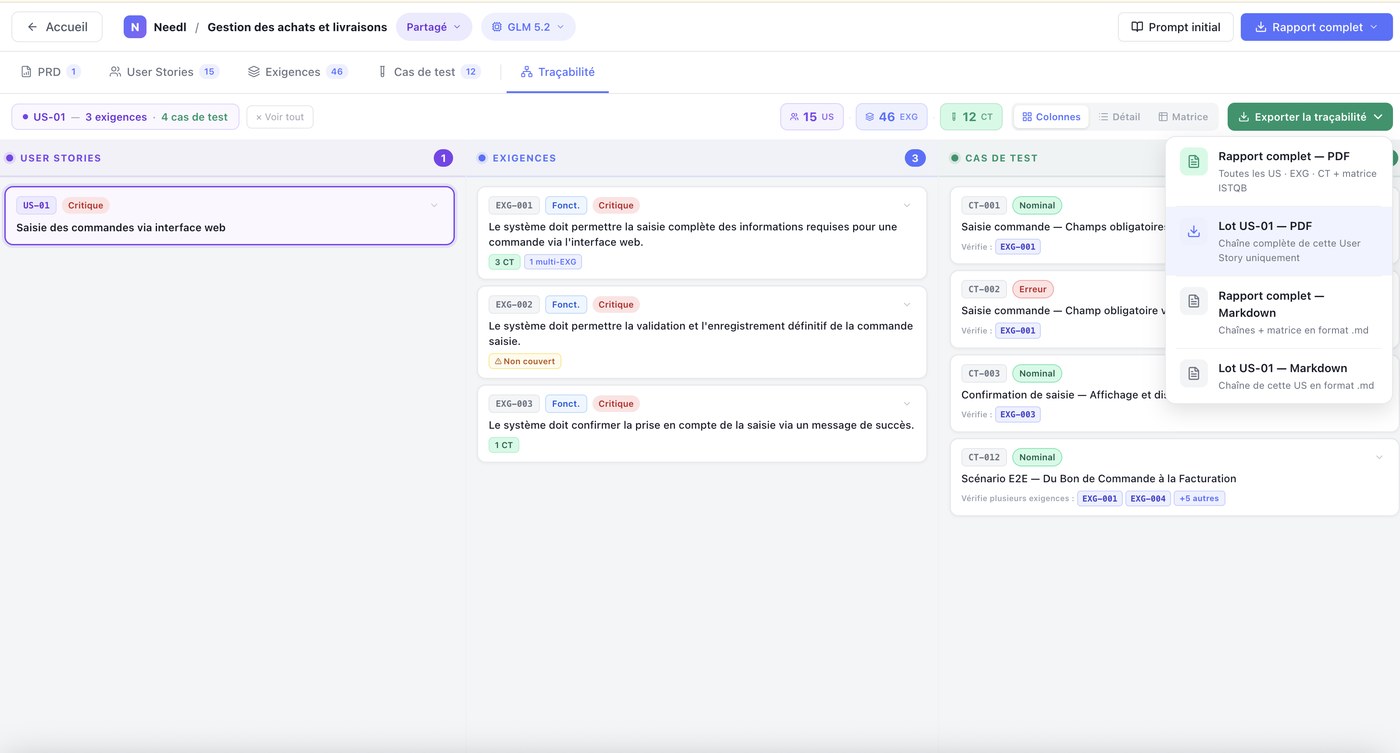Screen dimensions: 1400x753
Task: Click the 1 multi-EXG tag on EXG-001
Action: (x=553, y=262)
